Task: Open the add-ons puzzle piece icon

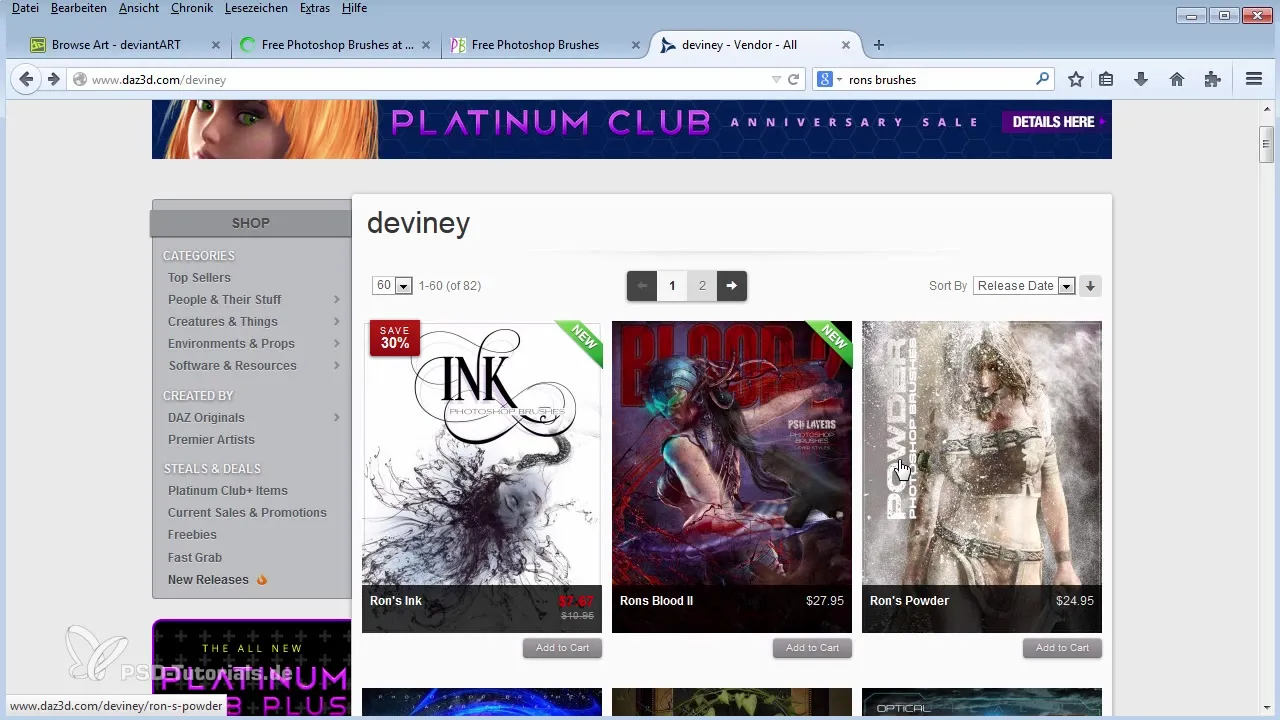Action: click(1213, 79)
